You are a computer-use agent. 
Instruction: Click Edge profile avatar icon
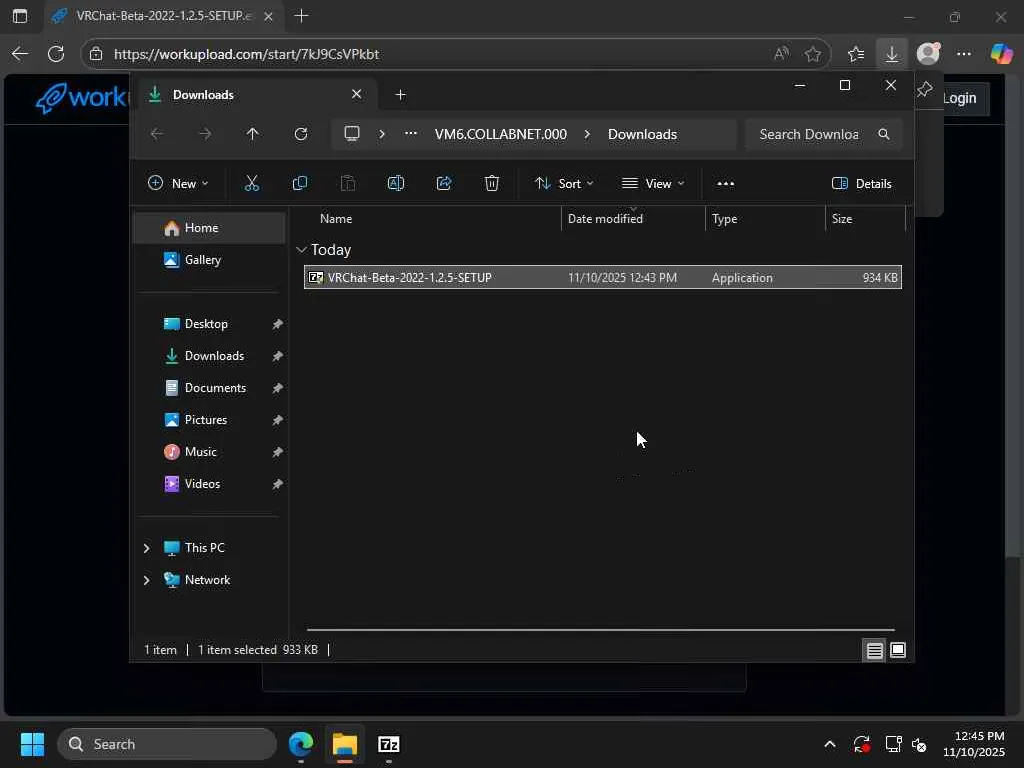(x=928, y=53)
